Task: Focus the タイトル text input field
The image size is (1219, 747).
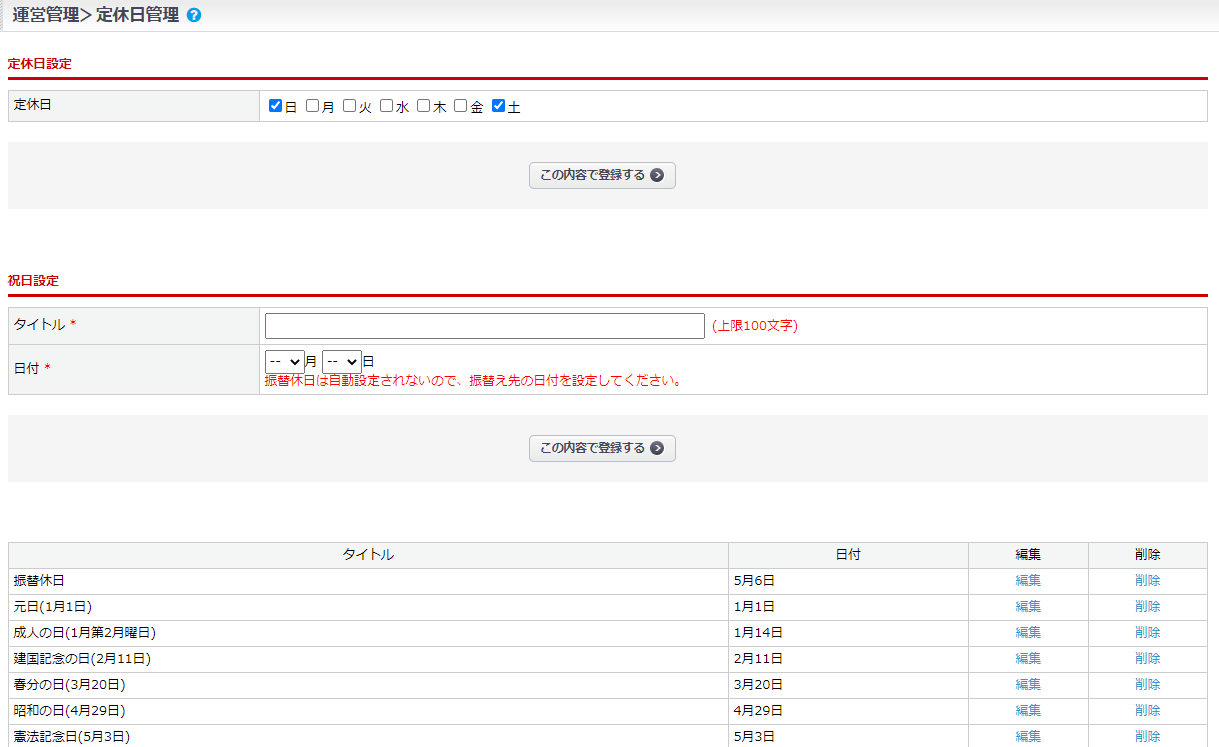Action: [484, 326]
